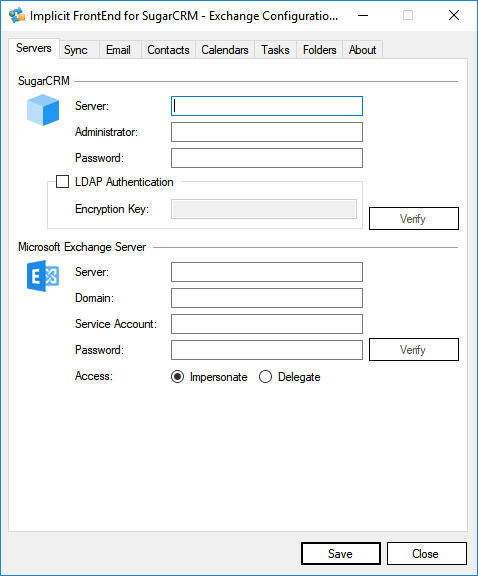The width and height of the screenshot is (478, 576).
Task: Click the Service Account input field
Action: tap(267, 324)
